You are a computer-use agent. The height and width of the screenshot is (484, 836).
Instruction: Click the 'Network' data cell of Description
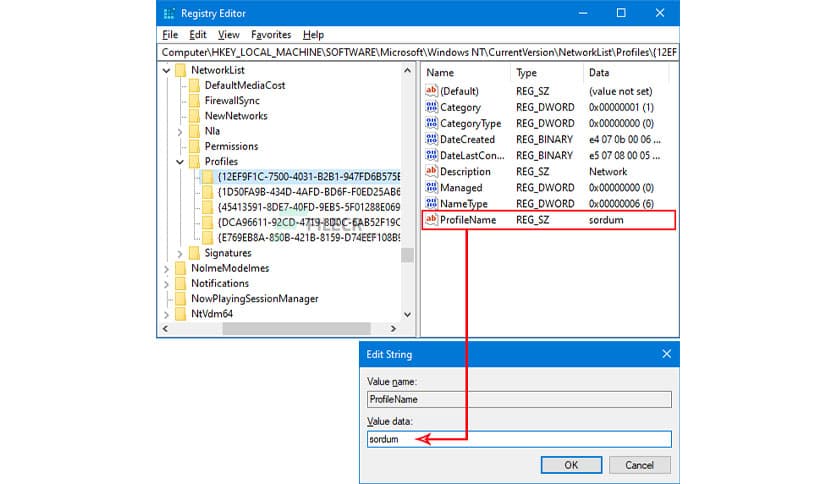(608, 172)
